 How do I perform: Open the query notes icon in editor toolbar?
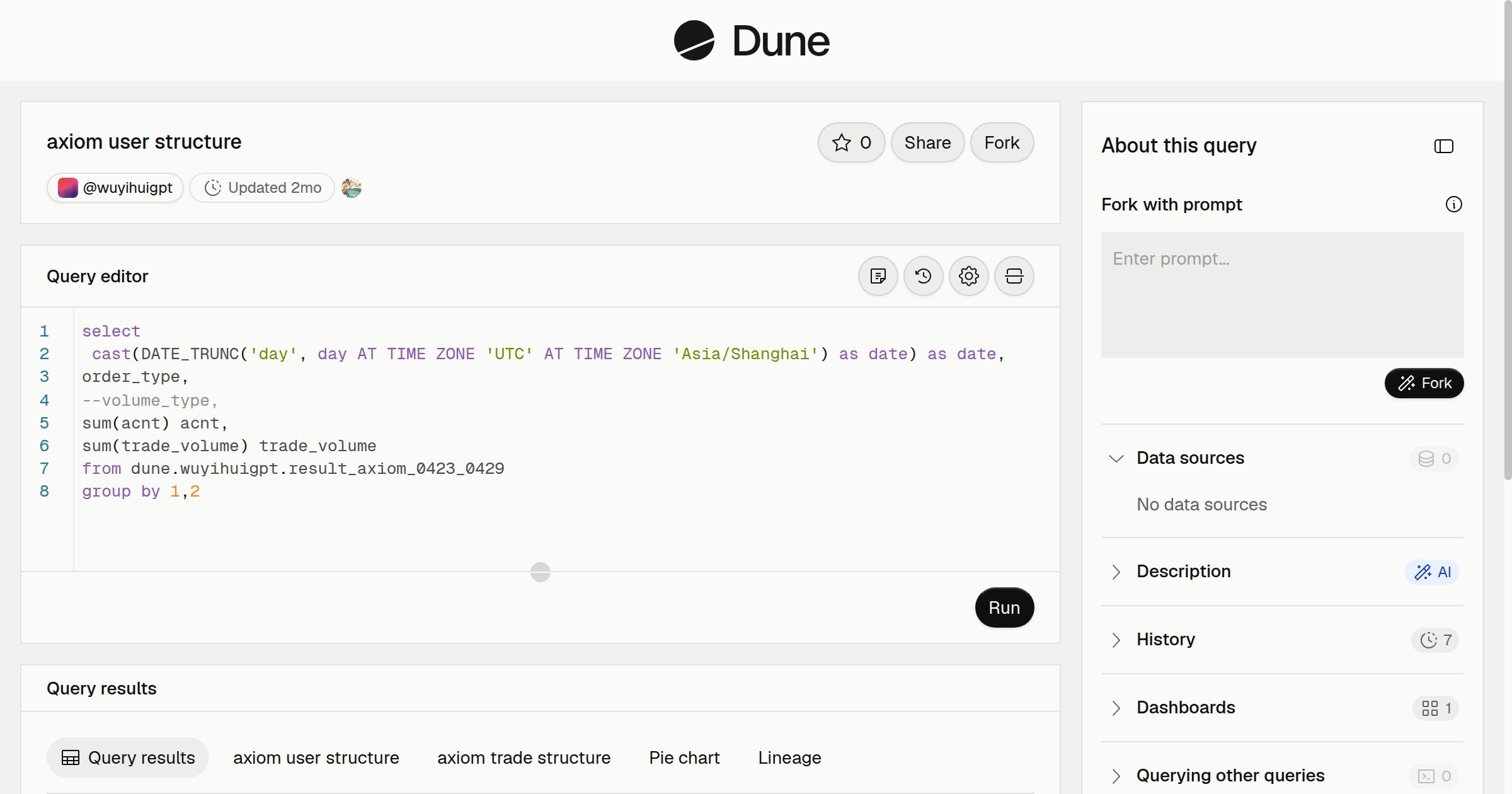pyautogui.click(x=878, y=276)
